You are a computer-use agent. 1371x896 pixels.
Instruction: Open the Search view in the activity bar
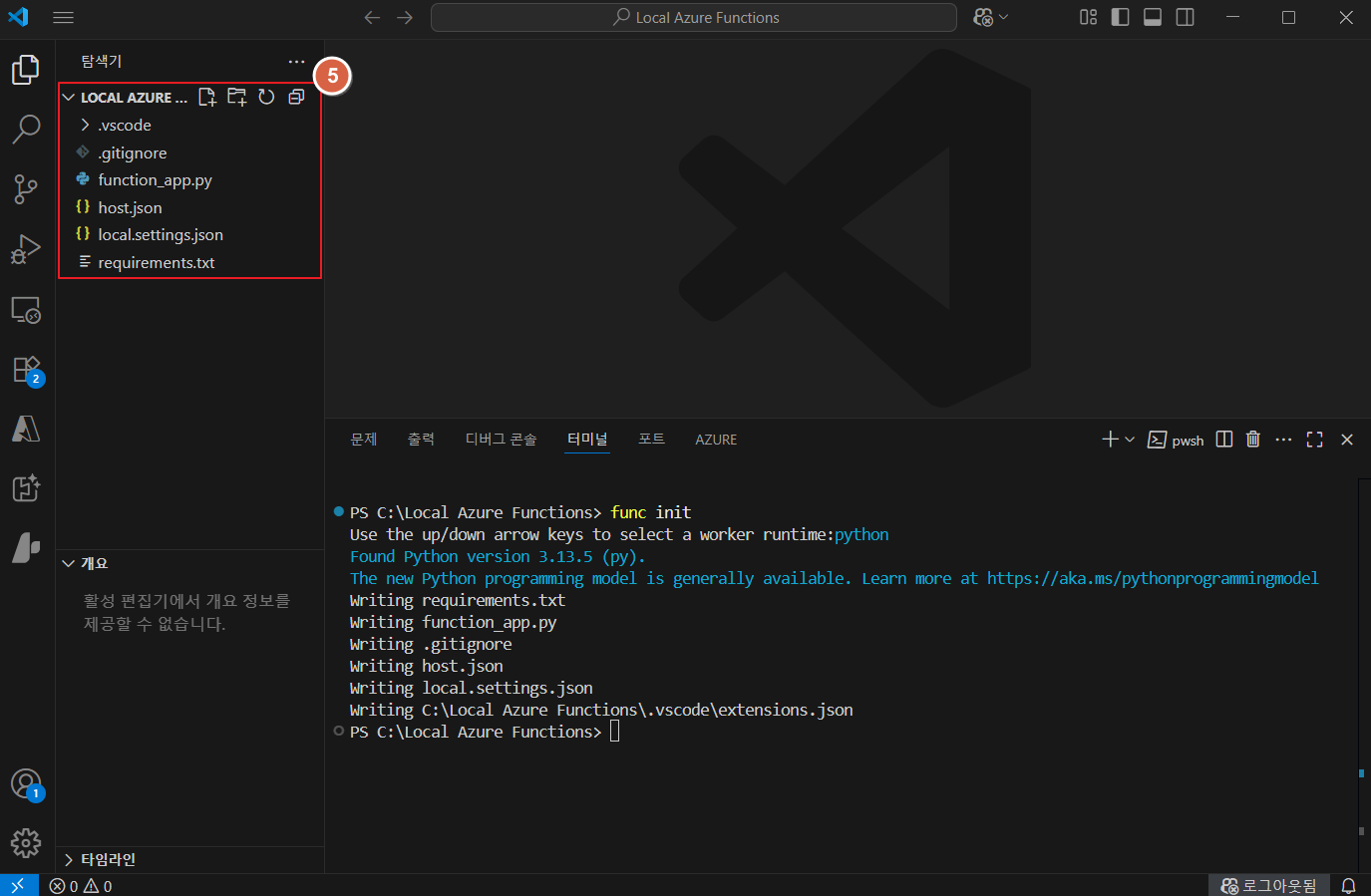tap(26, 129)
